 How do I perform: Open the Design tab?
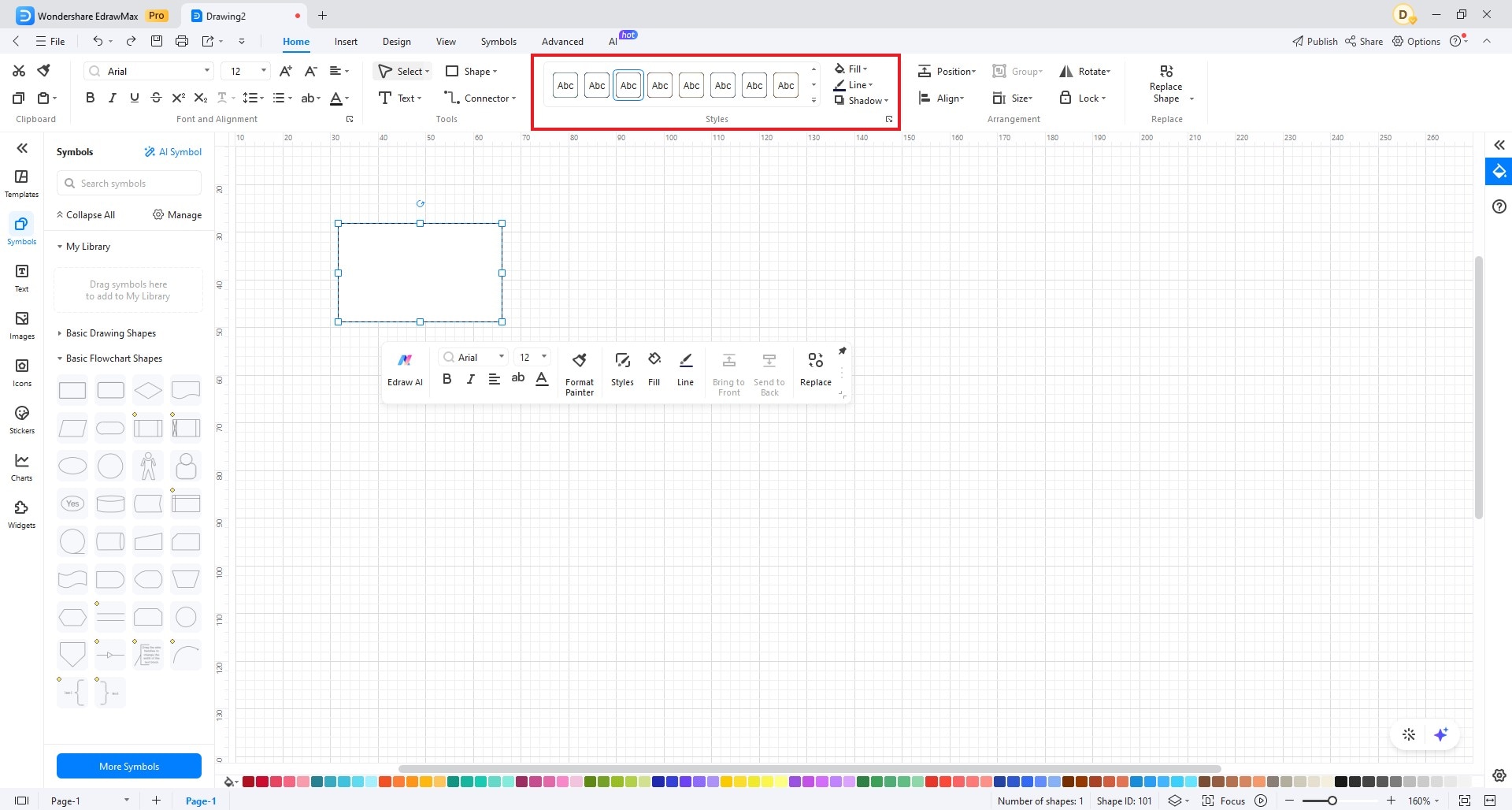[396, 41]
